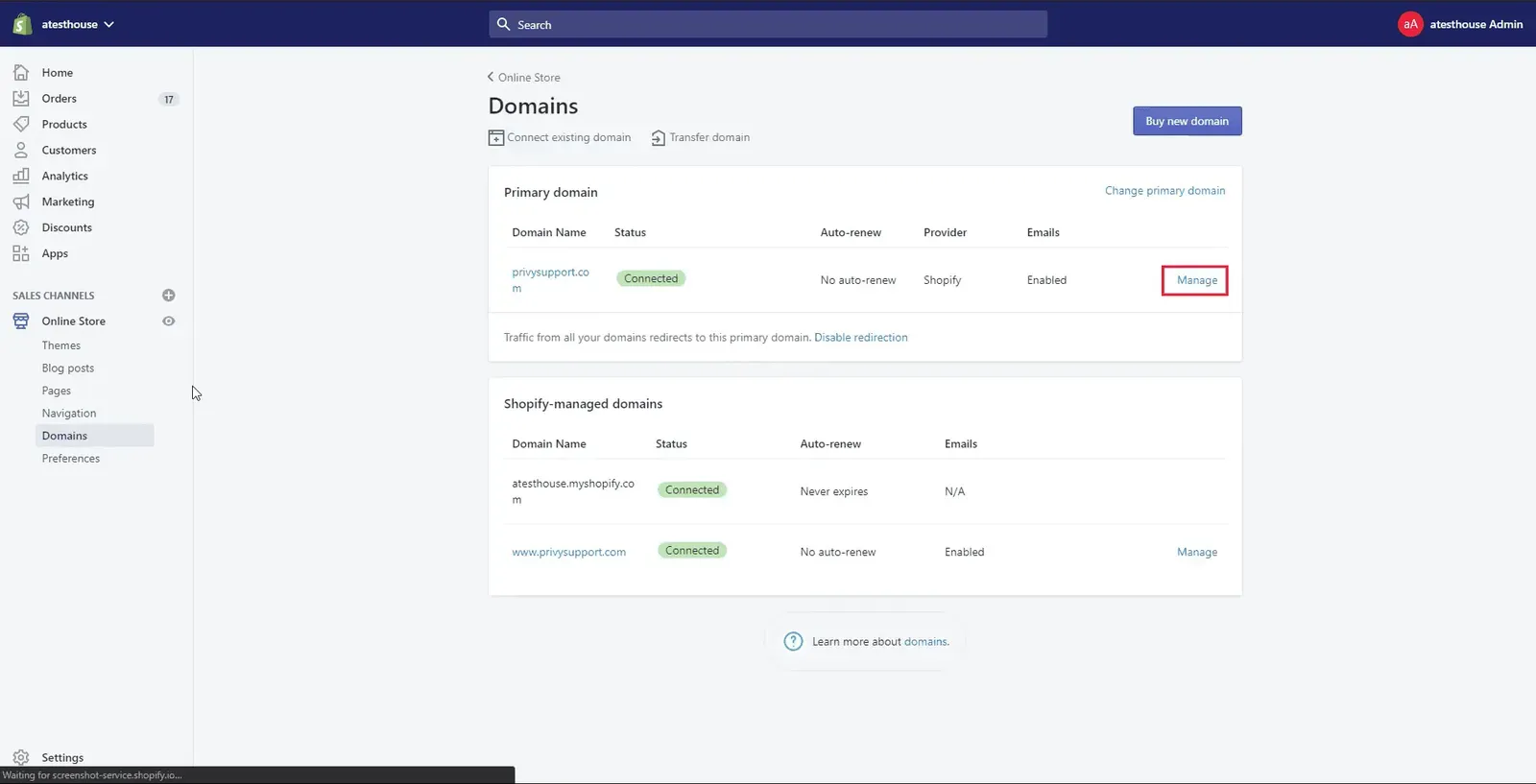Open Pages under Online Store
The width and height of the screenshot is (1536, 784).
pos(57,392)
